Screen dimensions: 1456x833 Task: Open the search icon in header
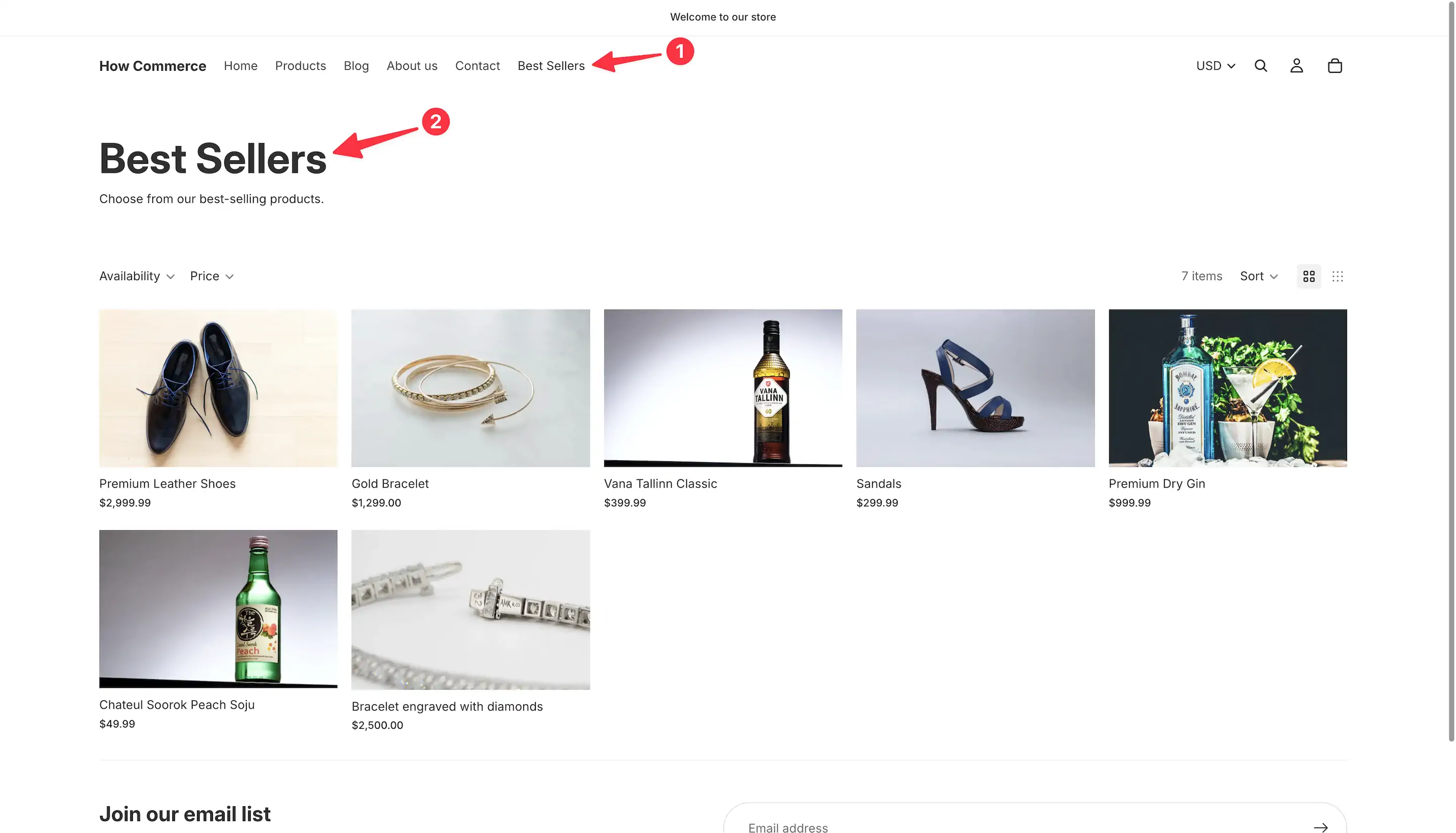[x=1260, y=66]
